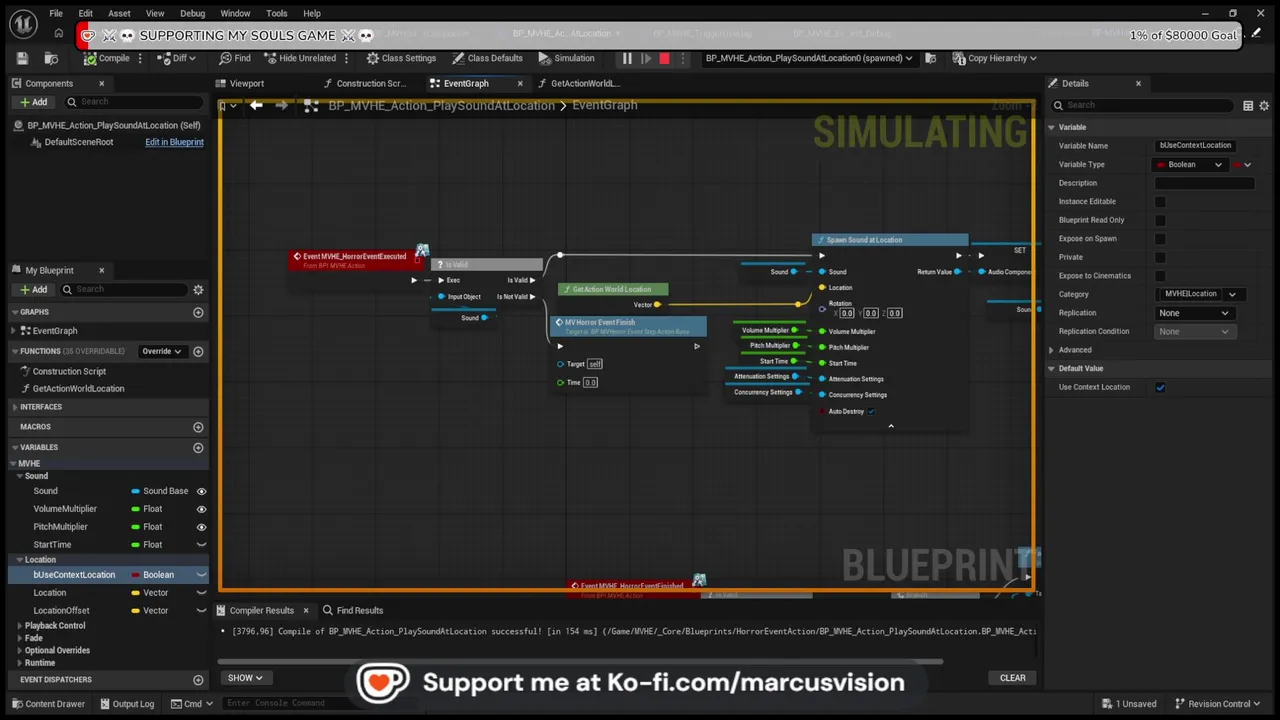Tick the Expose on Spawn checkbox
The image size is (1280, 720).
coord(1160,239)
